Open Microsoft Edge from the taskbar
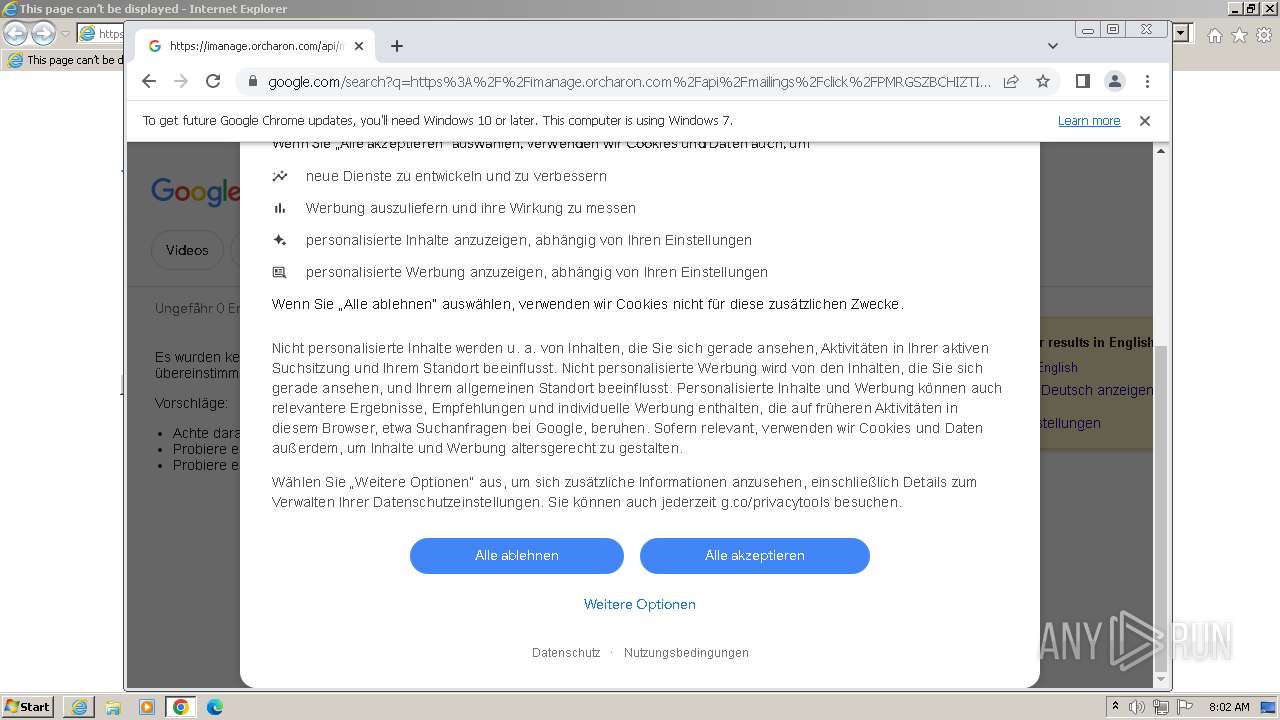 [215, 707]
